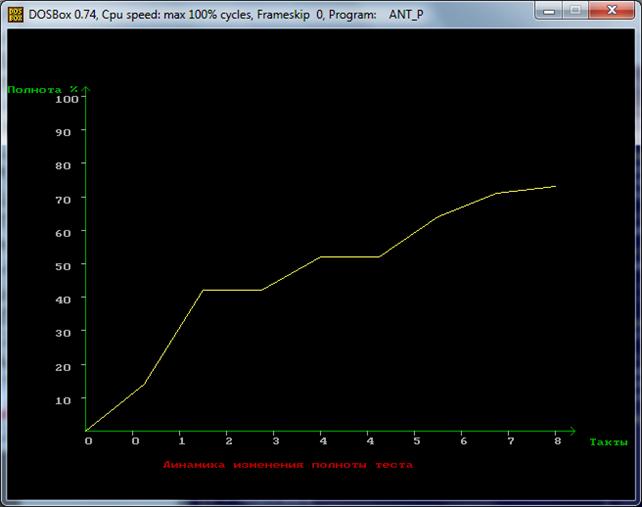
Task: Click the DOSBox icon in title bar
Action: [16, 14]
